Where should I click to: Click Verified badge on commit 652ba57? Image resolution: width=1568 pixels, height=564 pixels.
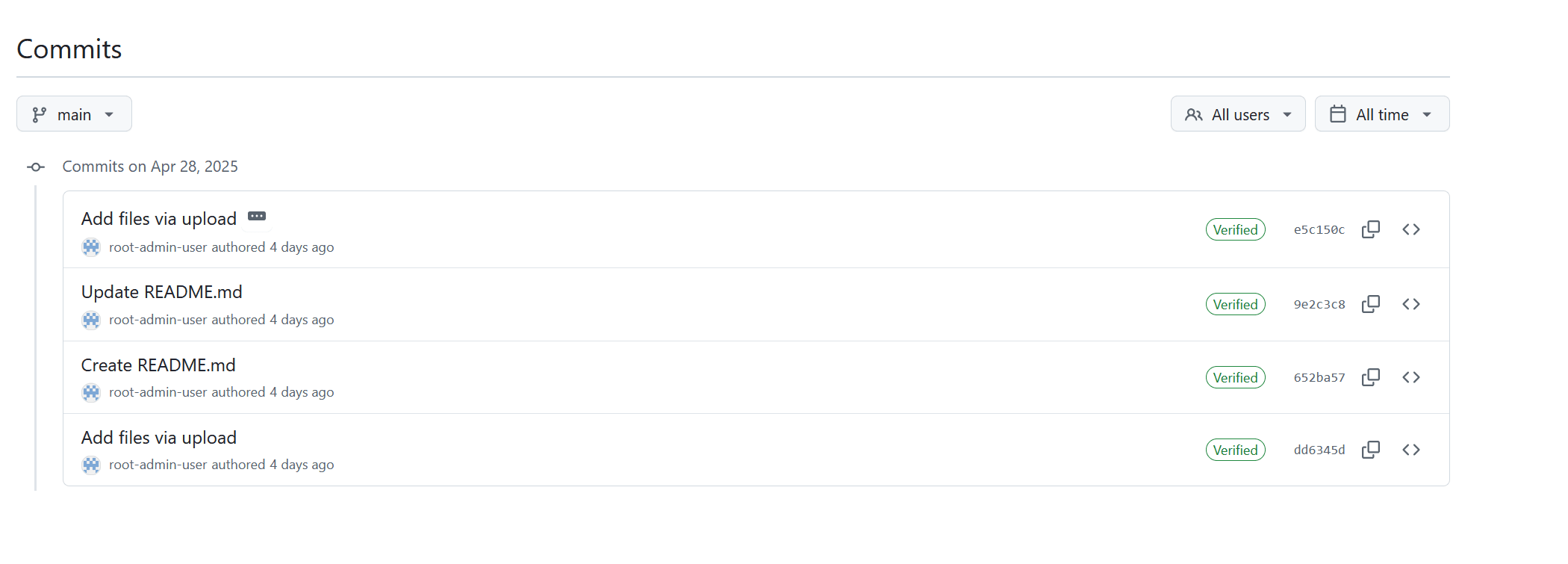coord(1236,377)
